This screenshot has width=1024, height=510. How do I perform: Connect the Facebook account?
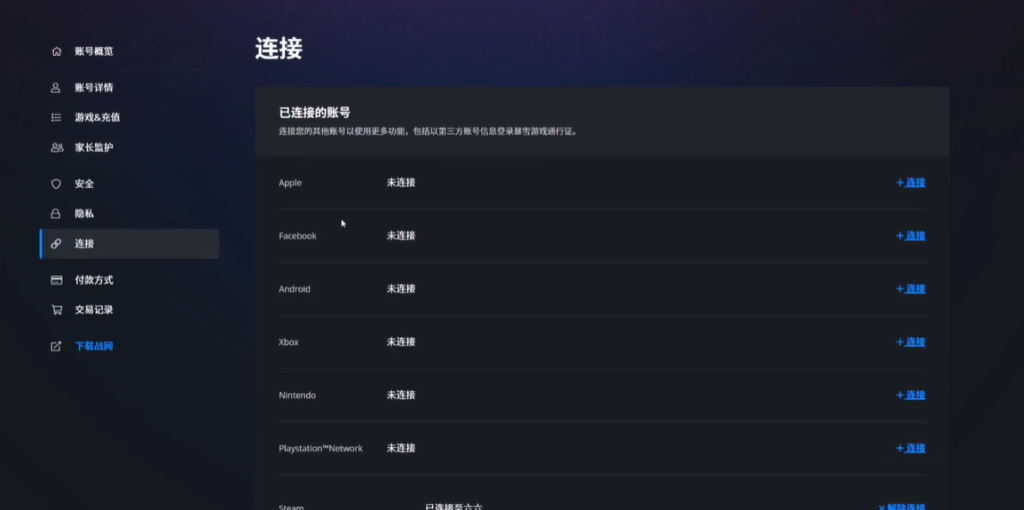(x=911, y=236)
